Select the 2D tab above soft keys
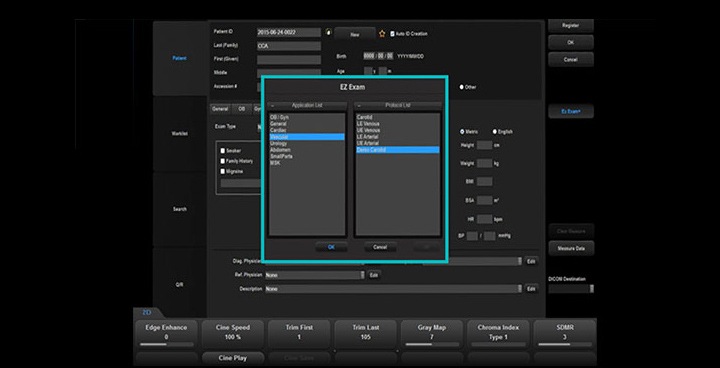Image resolution: width=720 pixels, height=368 pixels. (x=146, y=312)
